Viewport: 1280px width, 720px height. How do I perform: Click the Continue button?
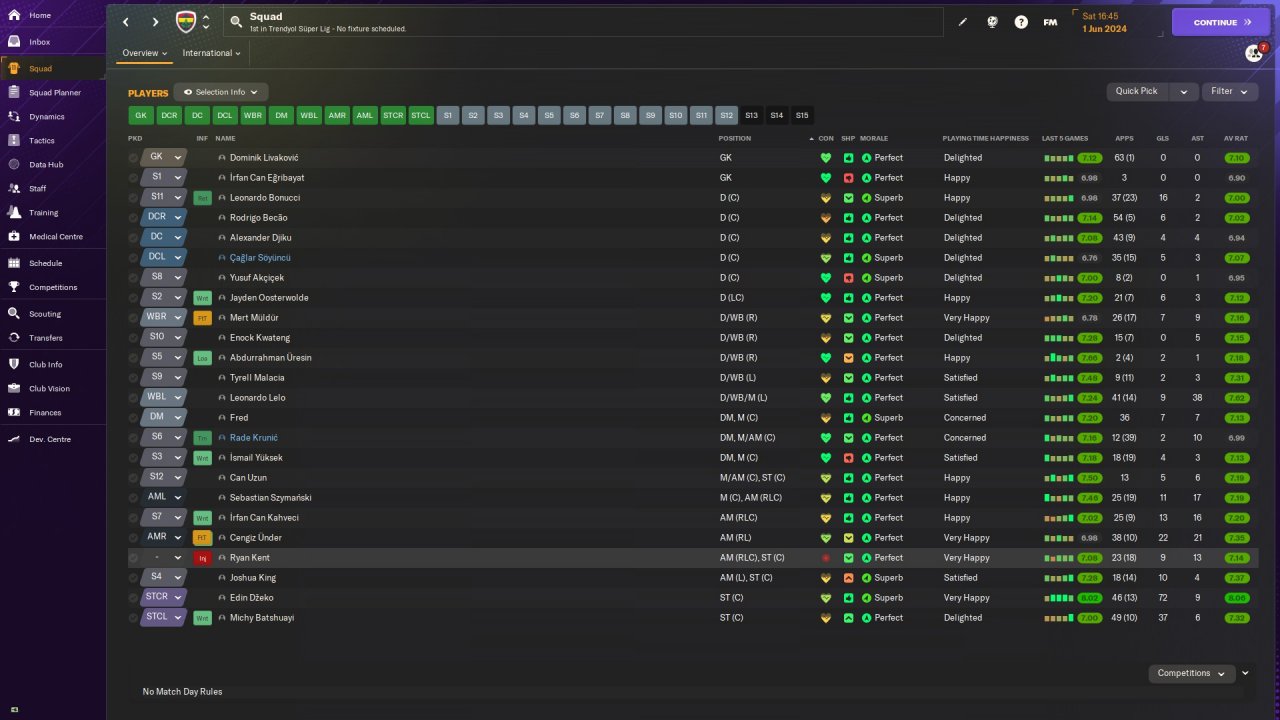pyautogui.click(x=1221, y=22)
